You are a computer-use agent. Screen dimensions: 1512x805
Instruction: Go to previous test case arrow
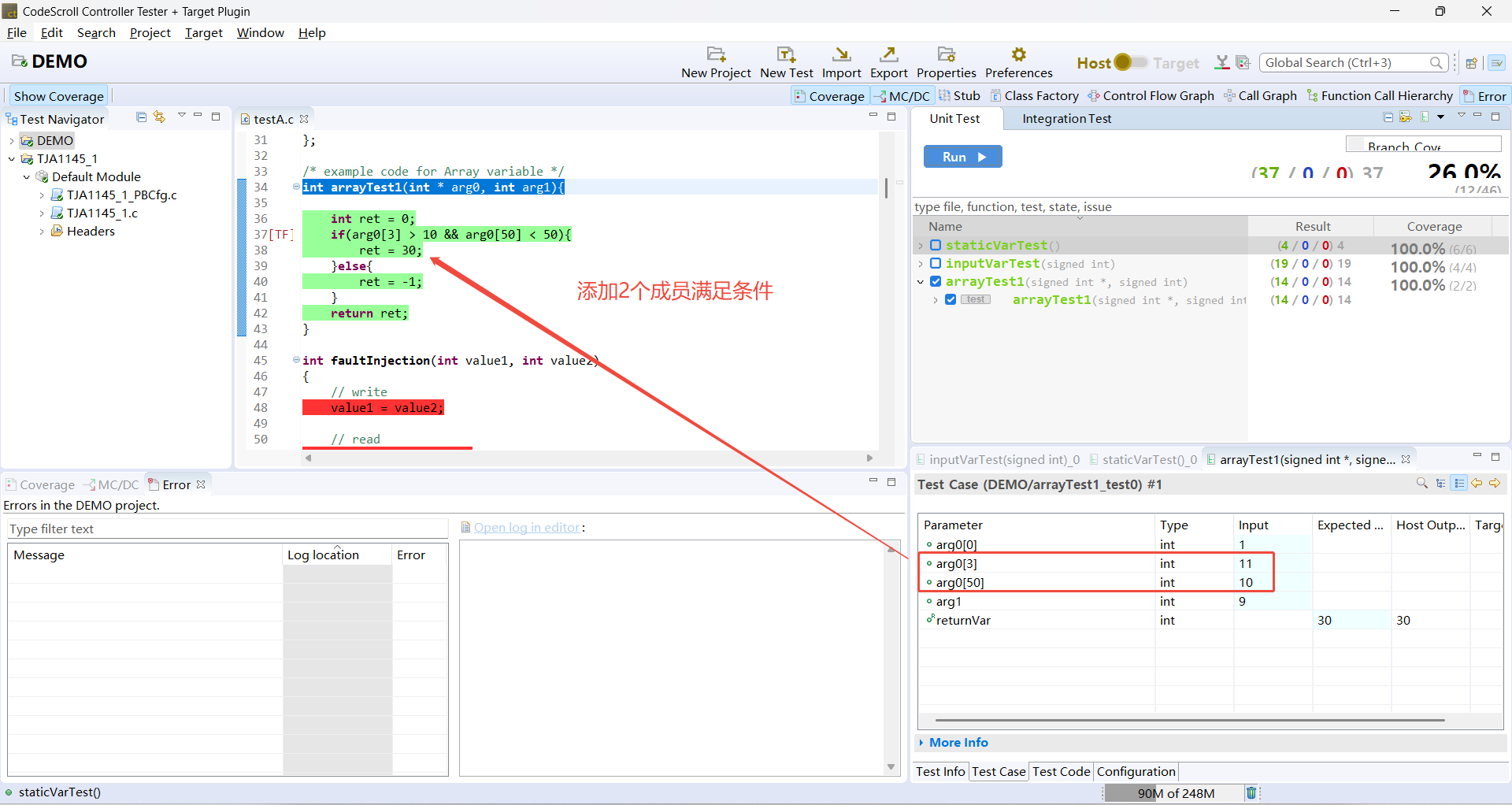(x=1477, y=483)
